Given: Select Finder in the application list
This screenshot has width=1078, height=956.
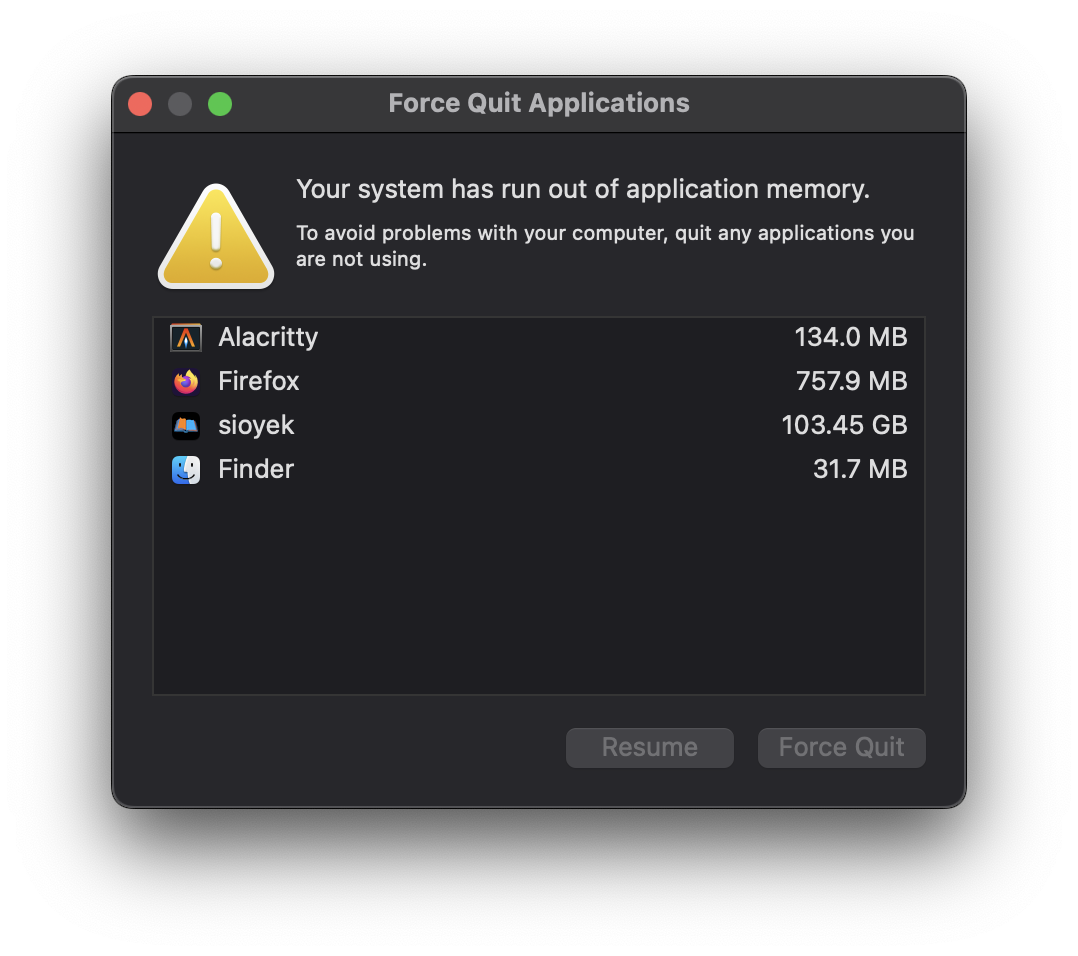Looking at the screenshot, I should coord(255,469).
